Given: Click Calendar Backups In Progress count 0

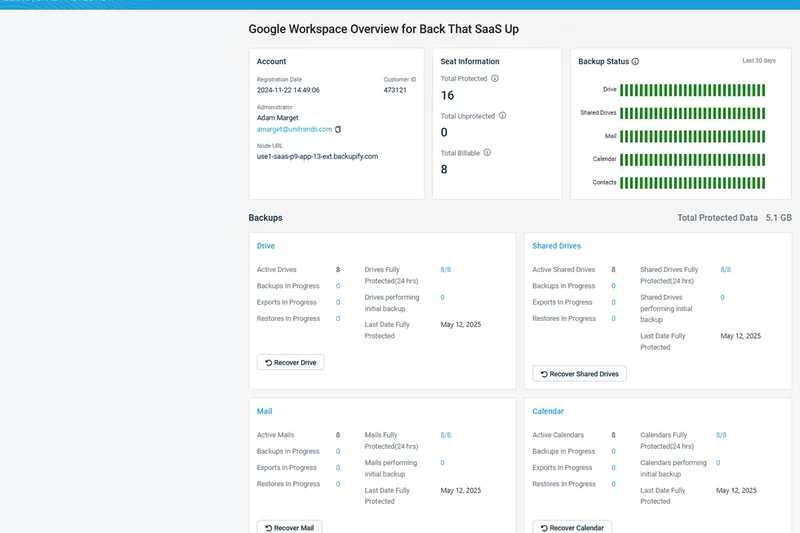Looking at the screenshot, I should 613,451.
